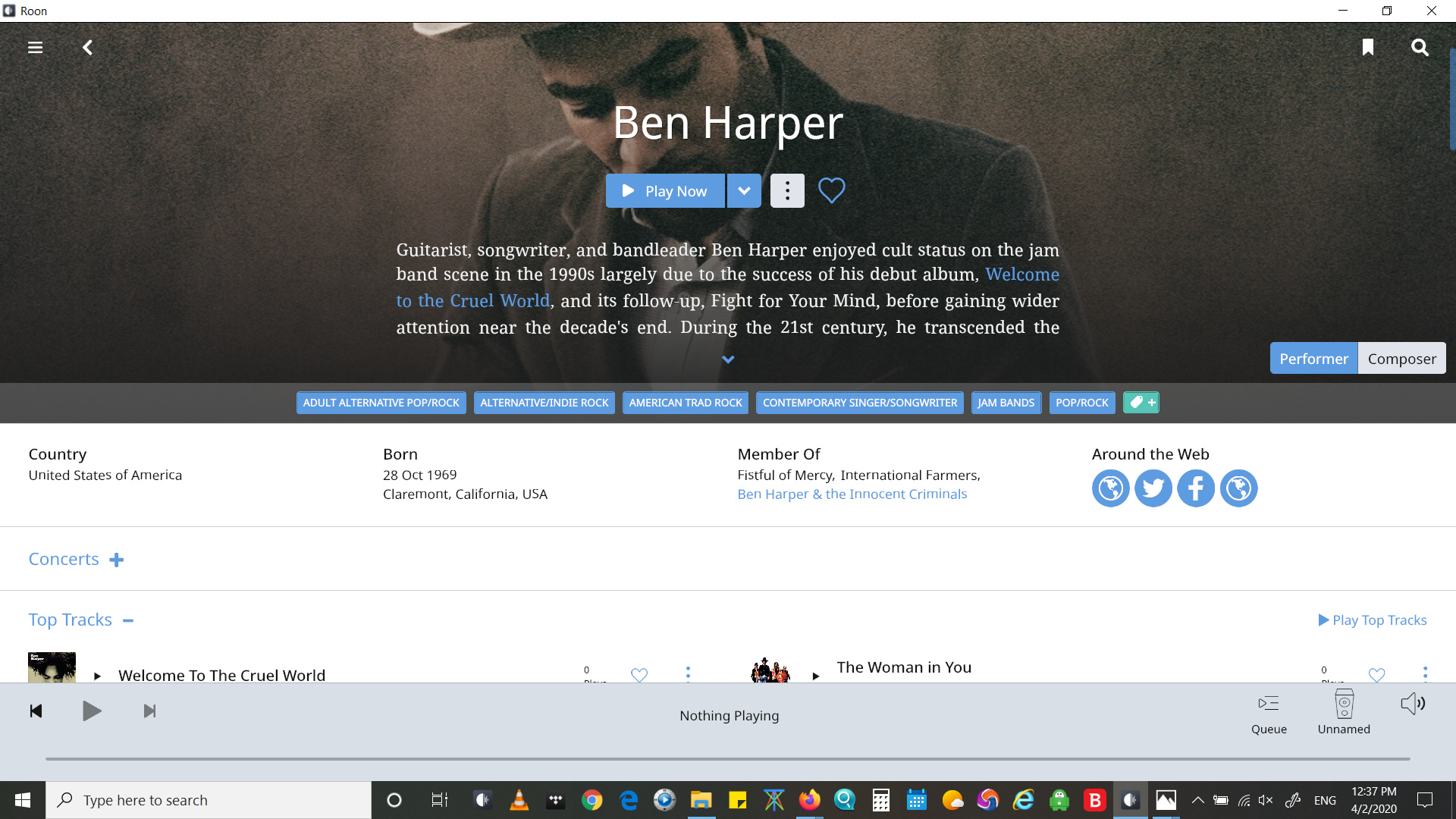Switch to Composer view

pyautogui.click(x=1401, y=359)
